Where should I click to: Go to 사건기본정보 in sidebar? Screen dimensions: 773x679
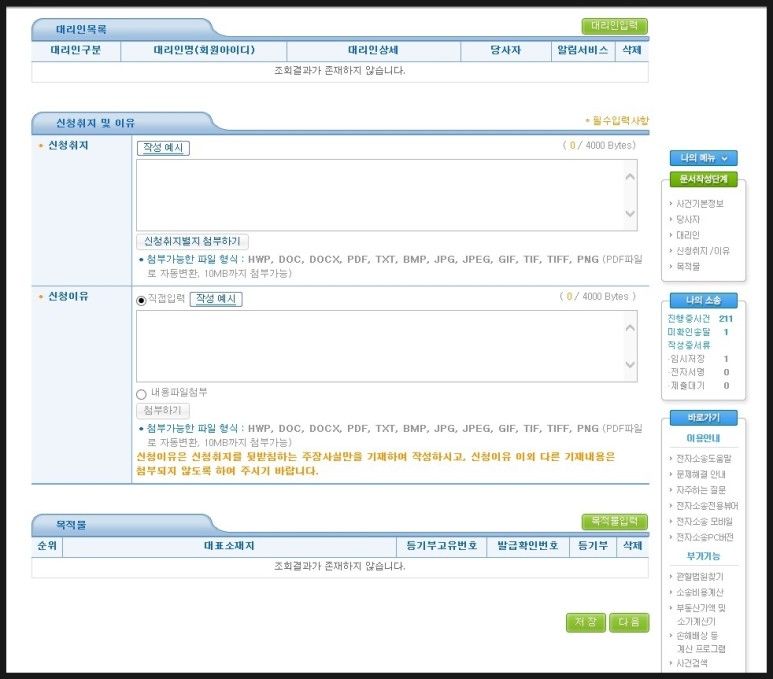700,204
